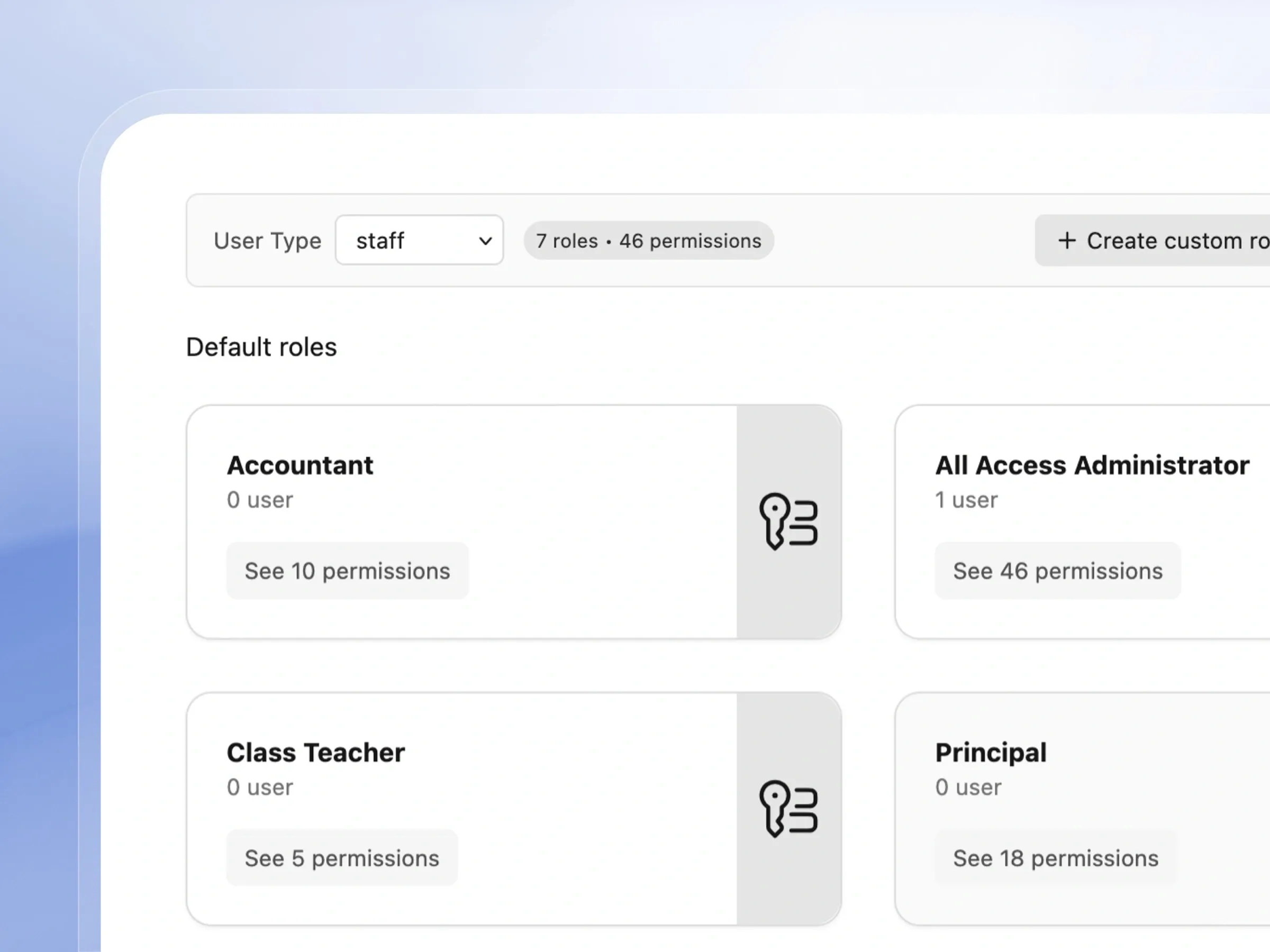The width and height of the screenshot is (1270, 952).
Task: Open See 10 permissions for Accountant
Action: [x=347, y=571]
